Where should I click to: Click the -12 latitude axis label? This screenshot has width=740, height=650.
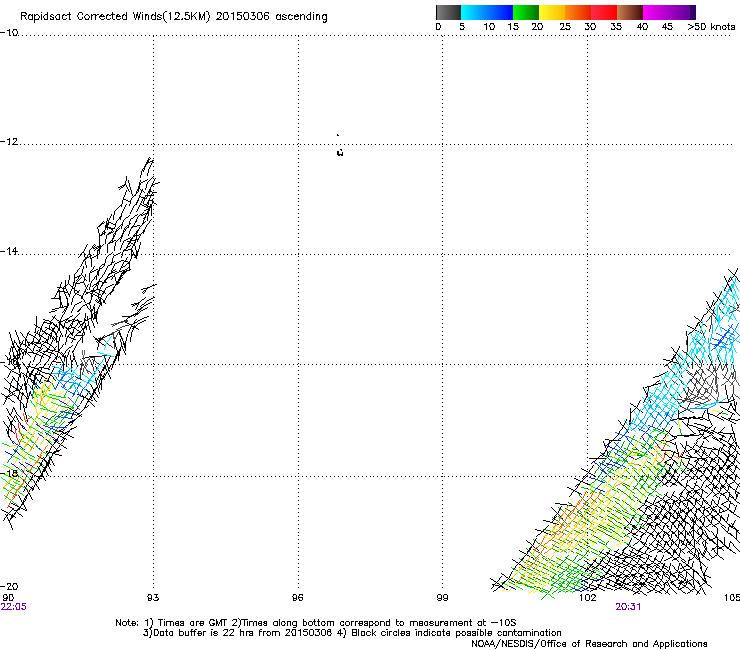pyautogui.click(x=9, y=142)
